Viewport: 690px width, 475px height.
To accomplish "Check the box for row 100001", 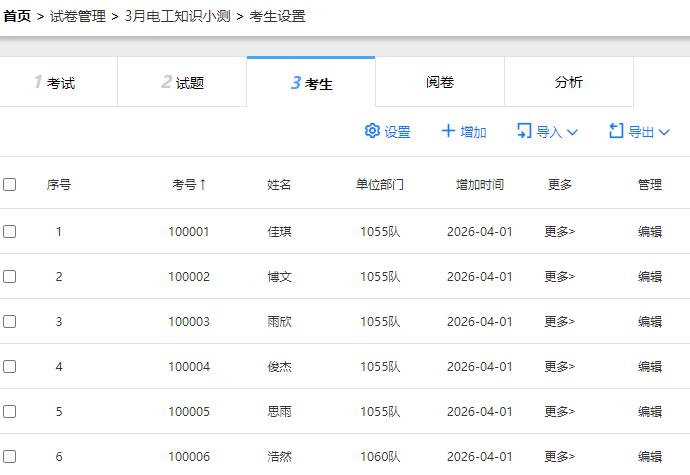I will coord(10,232).
